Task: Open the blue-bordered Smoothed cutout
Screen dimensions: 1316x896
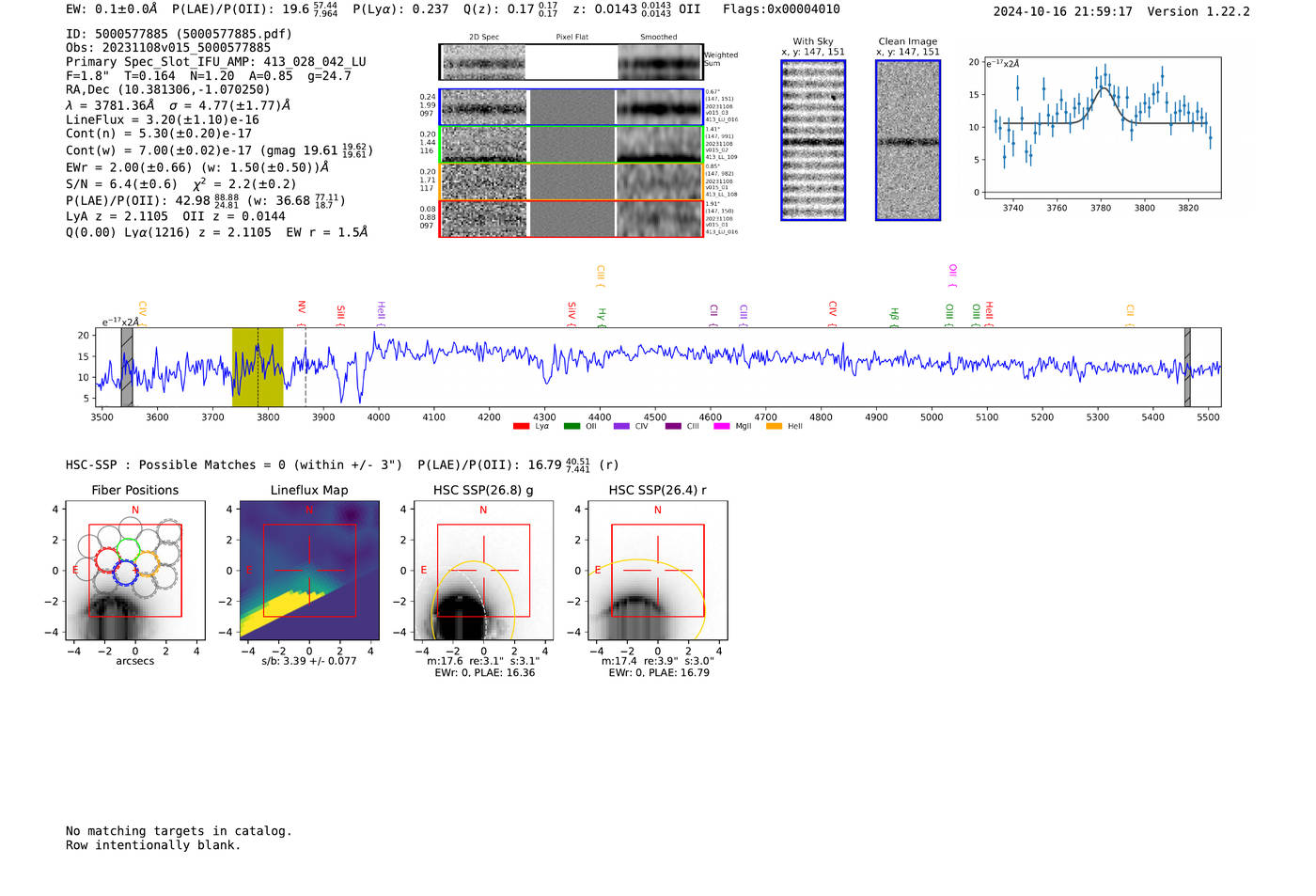Action: [659, 107]
